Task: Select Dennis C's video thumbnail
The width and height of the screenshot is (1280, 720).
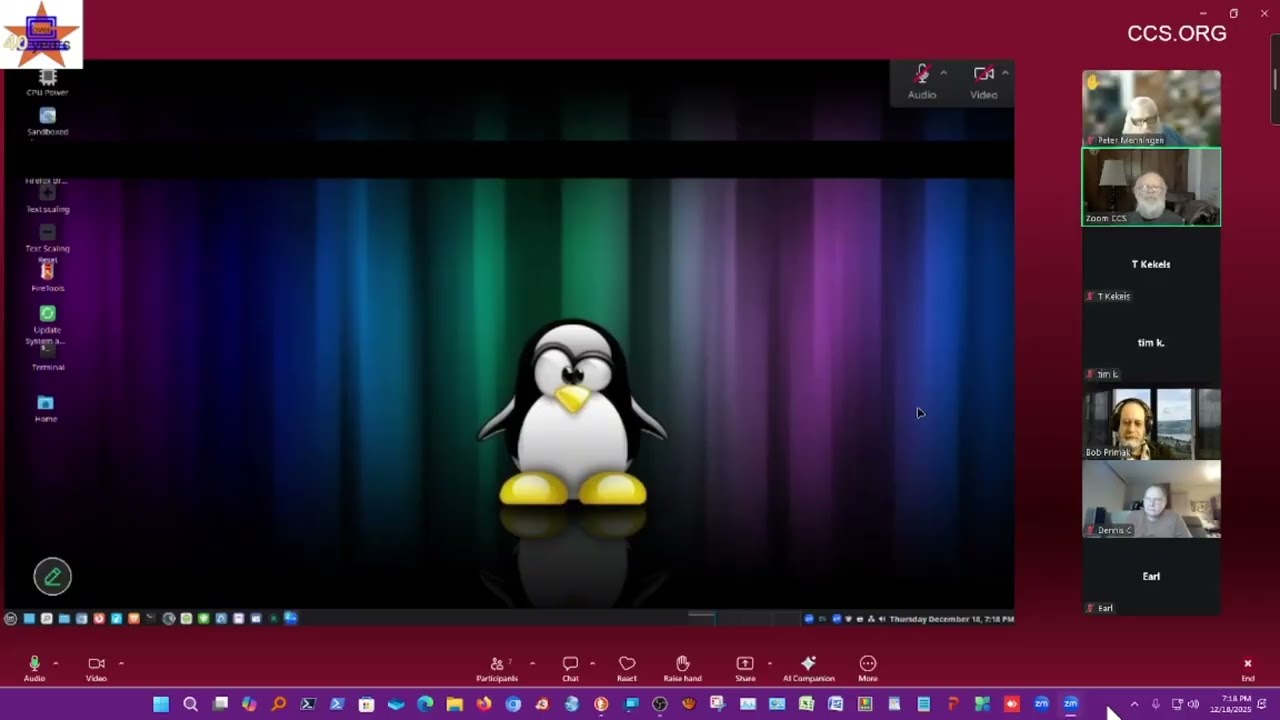Action: pos(1151,499)
